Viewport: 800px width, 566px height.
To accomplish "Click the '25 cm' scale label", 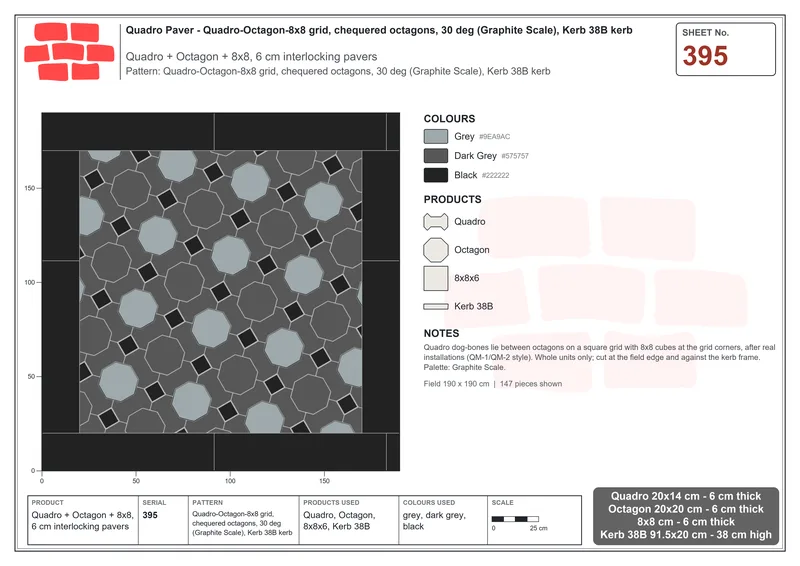I will tap(538, 528).
